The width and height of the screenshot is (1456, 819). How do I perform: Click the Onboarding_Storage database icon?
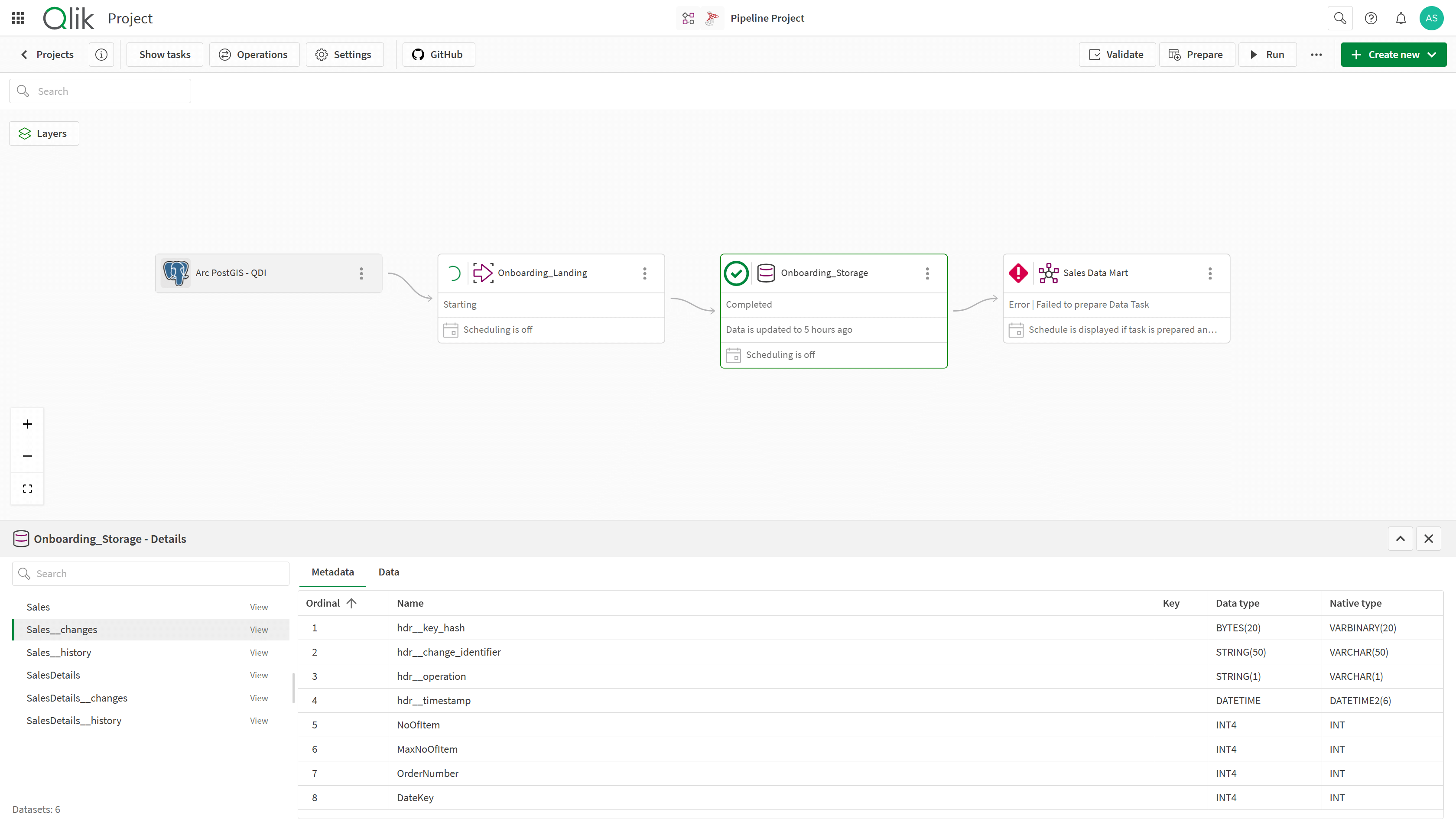click(x=766, y=273)
